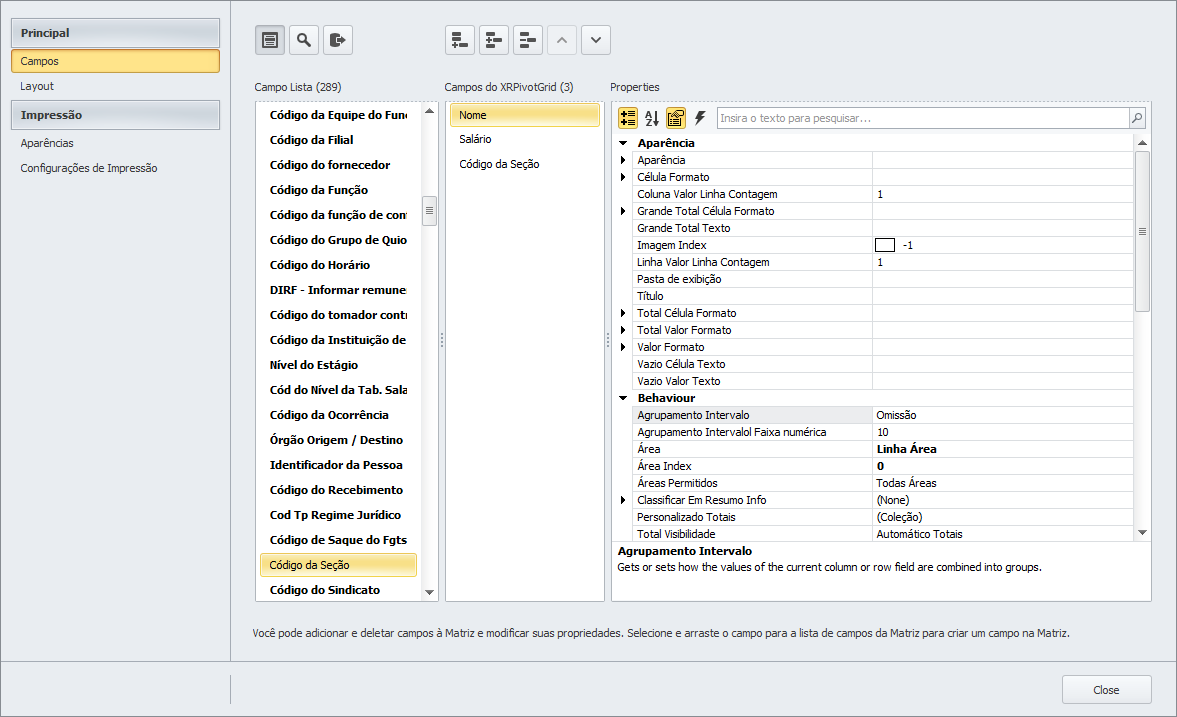This screenshot has width=1177, height=717.
Task: Select Código da Seção in XRPivotGrid fields
Action: [525, 164]
